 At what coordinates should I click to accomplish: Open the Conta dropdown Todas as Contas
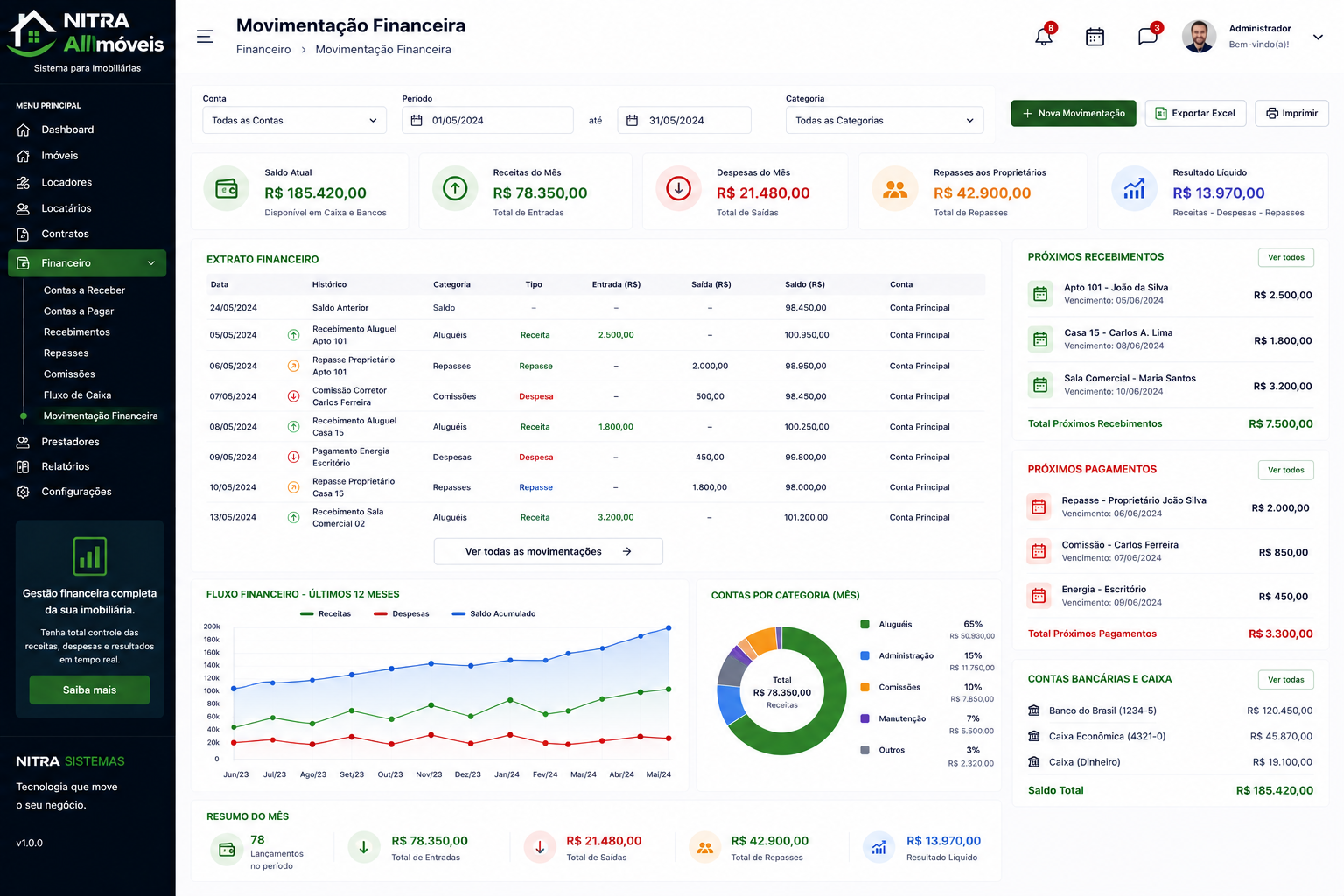[294, 120]
